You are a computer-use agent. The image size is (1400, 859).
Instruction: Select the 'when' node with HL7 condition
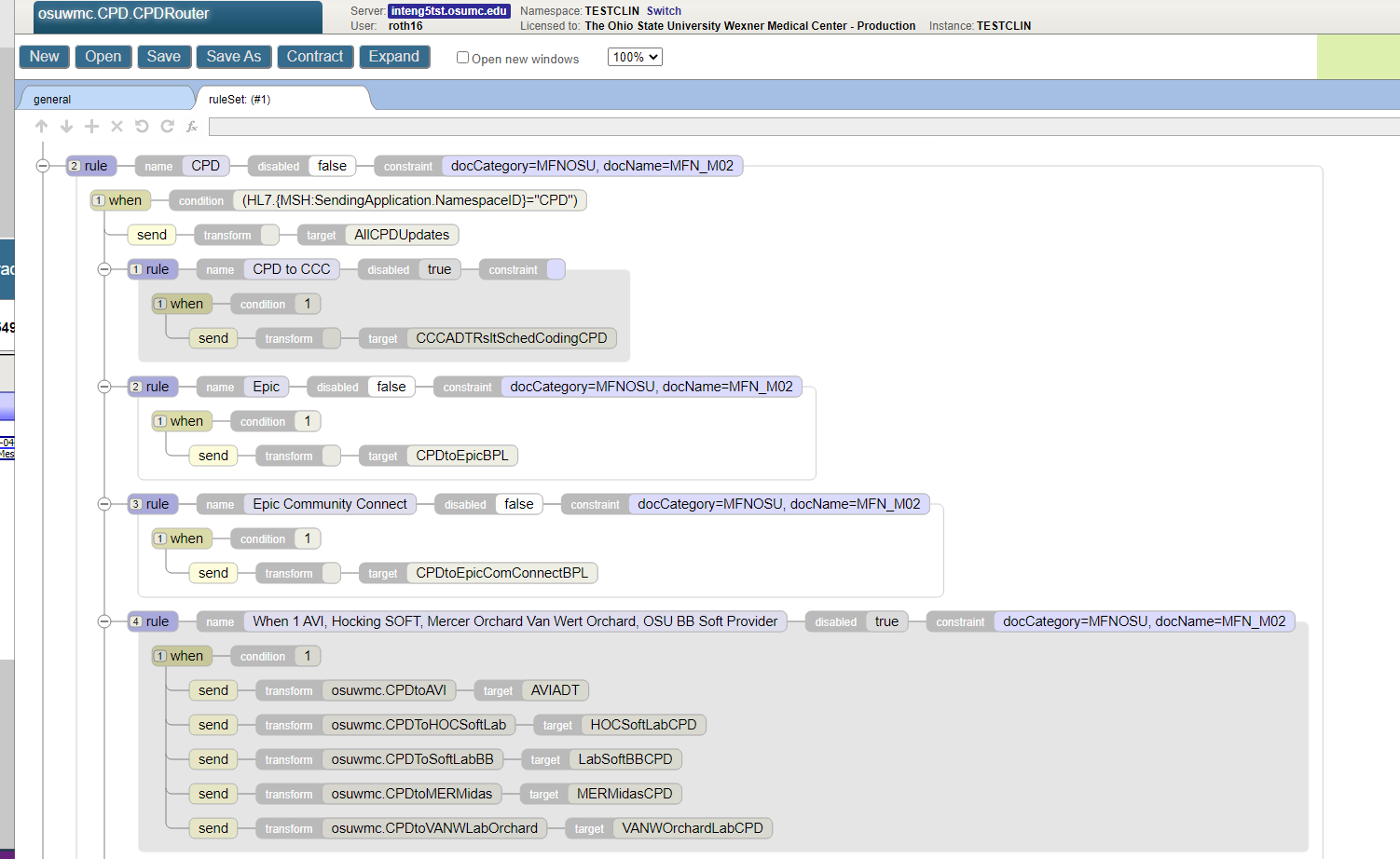point(120,200)
